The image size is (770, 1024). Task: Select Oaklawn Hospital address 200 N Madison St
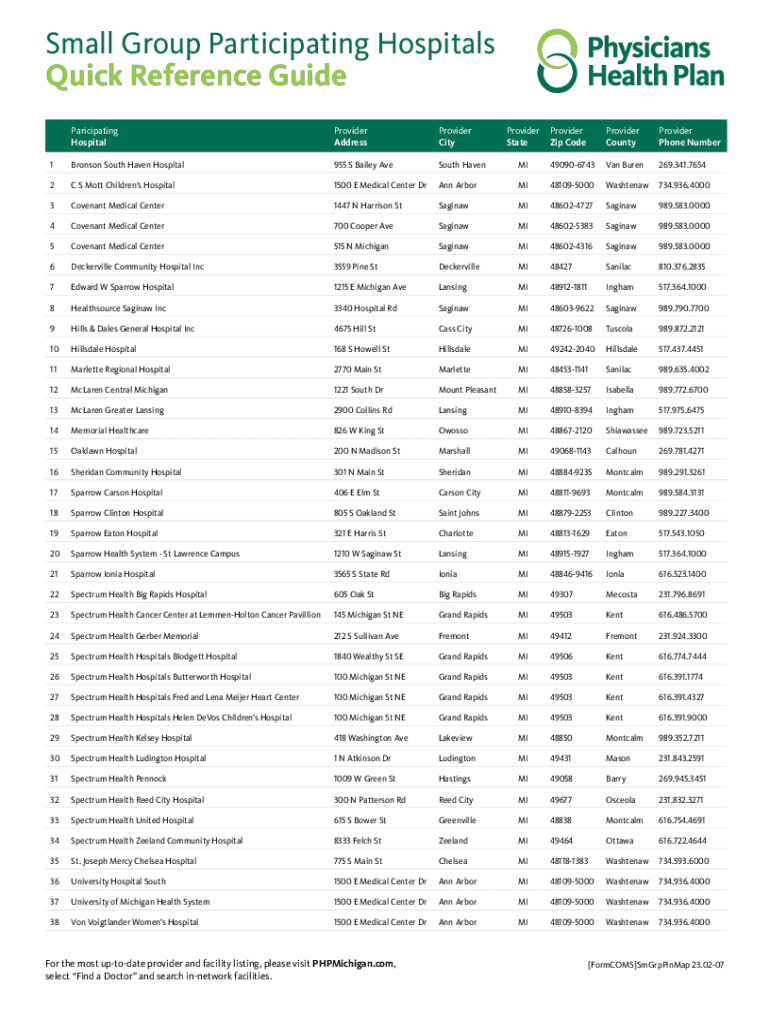(367, 451)
